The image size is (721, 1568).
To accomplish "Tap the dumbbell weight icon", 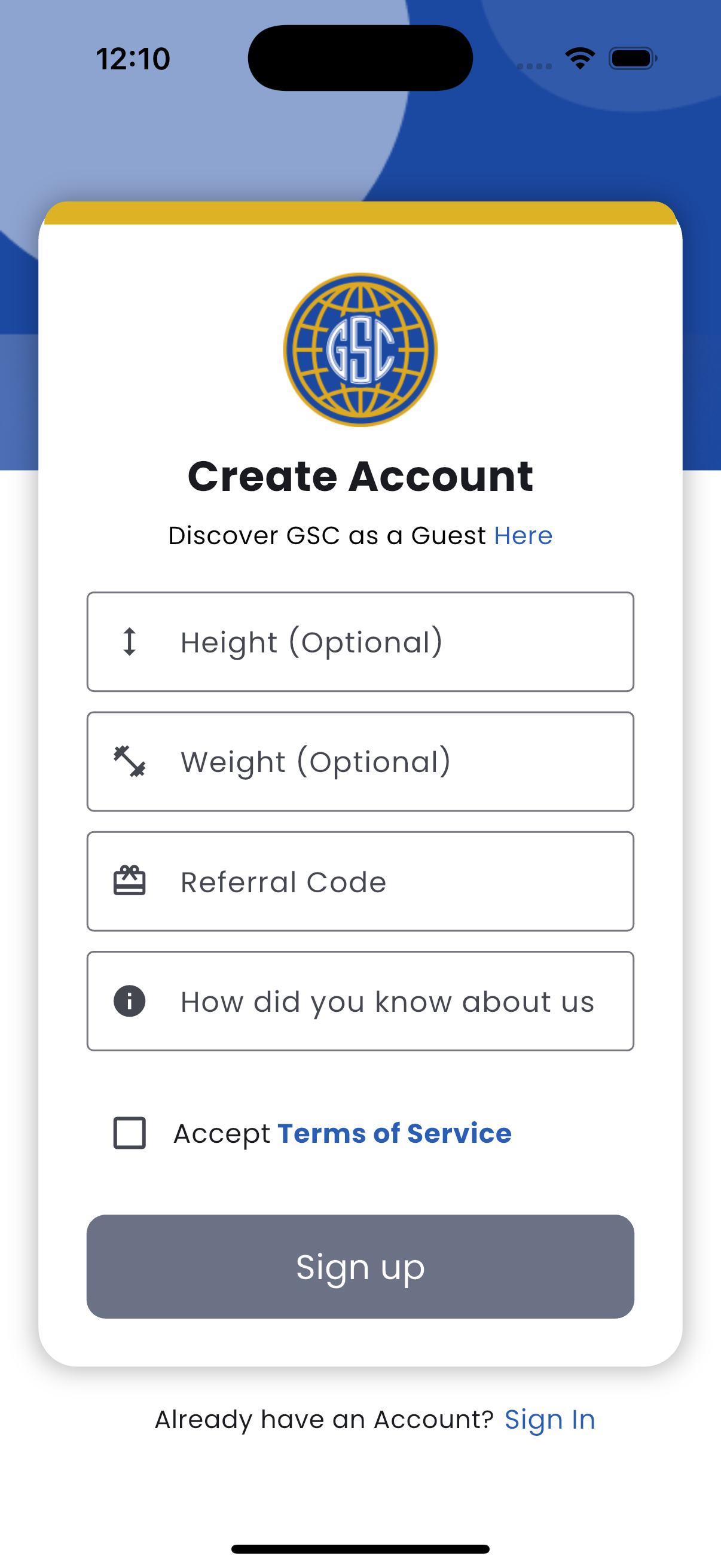I will 130,761.
